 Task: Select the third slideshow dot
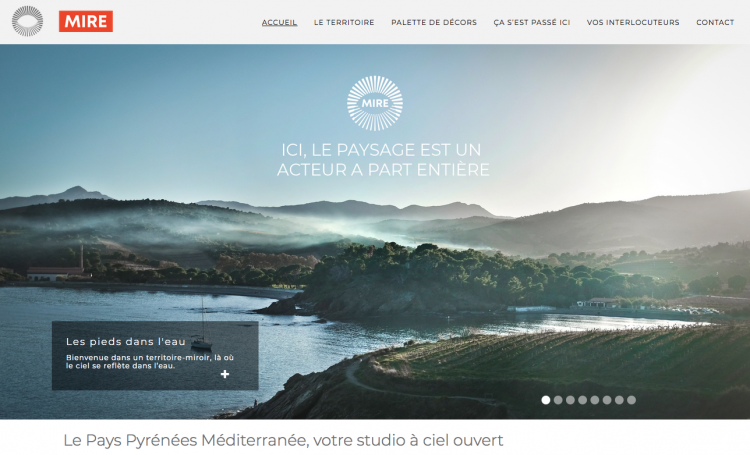(x=570, y=400)
